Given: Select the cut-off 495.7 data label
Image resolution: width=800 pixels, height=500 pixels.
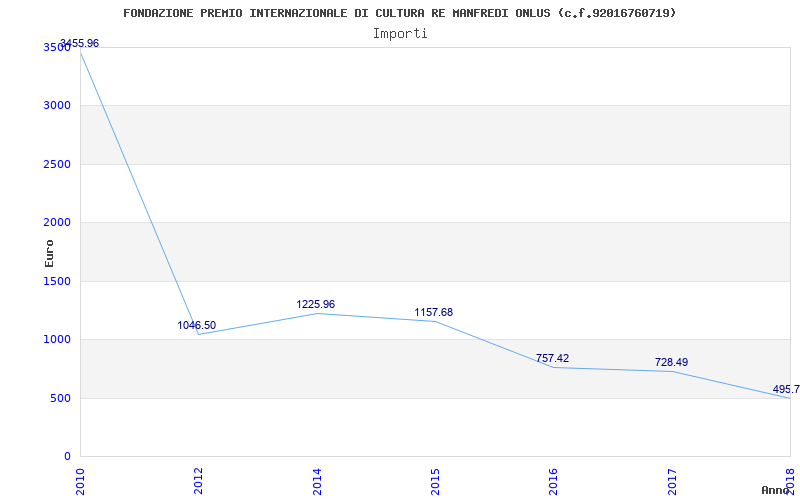Looking at the screenshot, I should pyautogui.click(x=786, y=389).
